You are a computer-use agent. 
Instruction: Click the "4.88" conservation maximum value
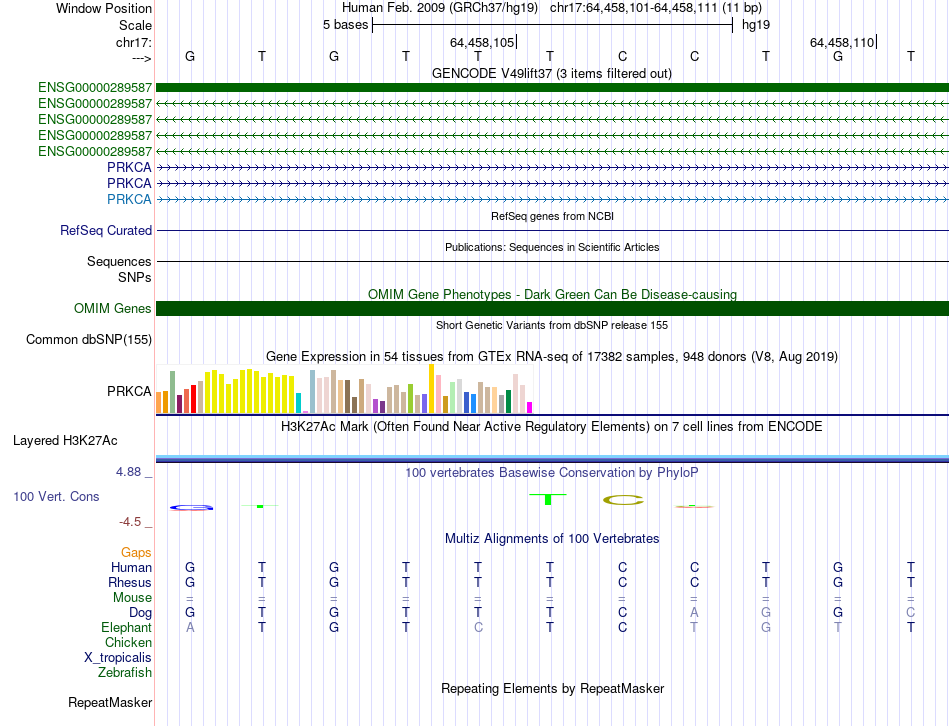[x=128, y=471]
